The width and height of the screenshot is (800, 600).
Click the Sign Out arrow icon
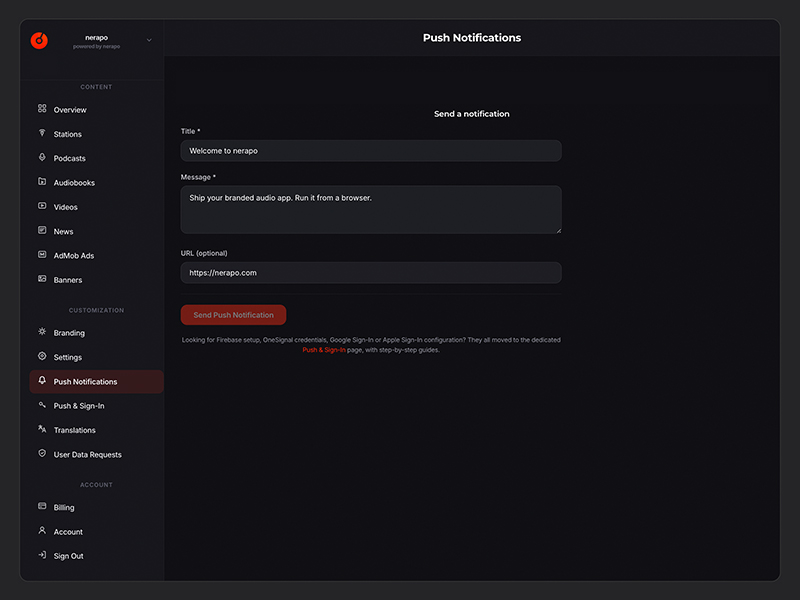[42, 555]
